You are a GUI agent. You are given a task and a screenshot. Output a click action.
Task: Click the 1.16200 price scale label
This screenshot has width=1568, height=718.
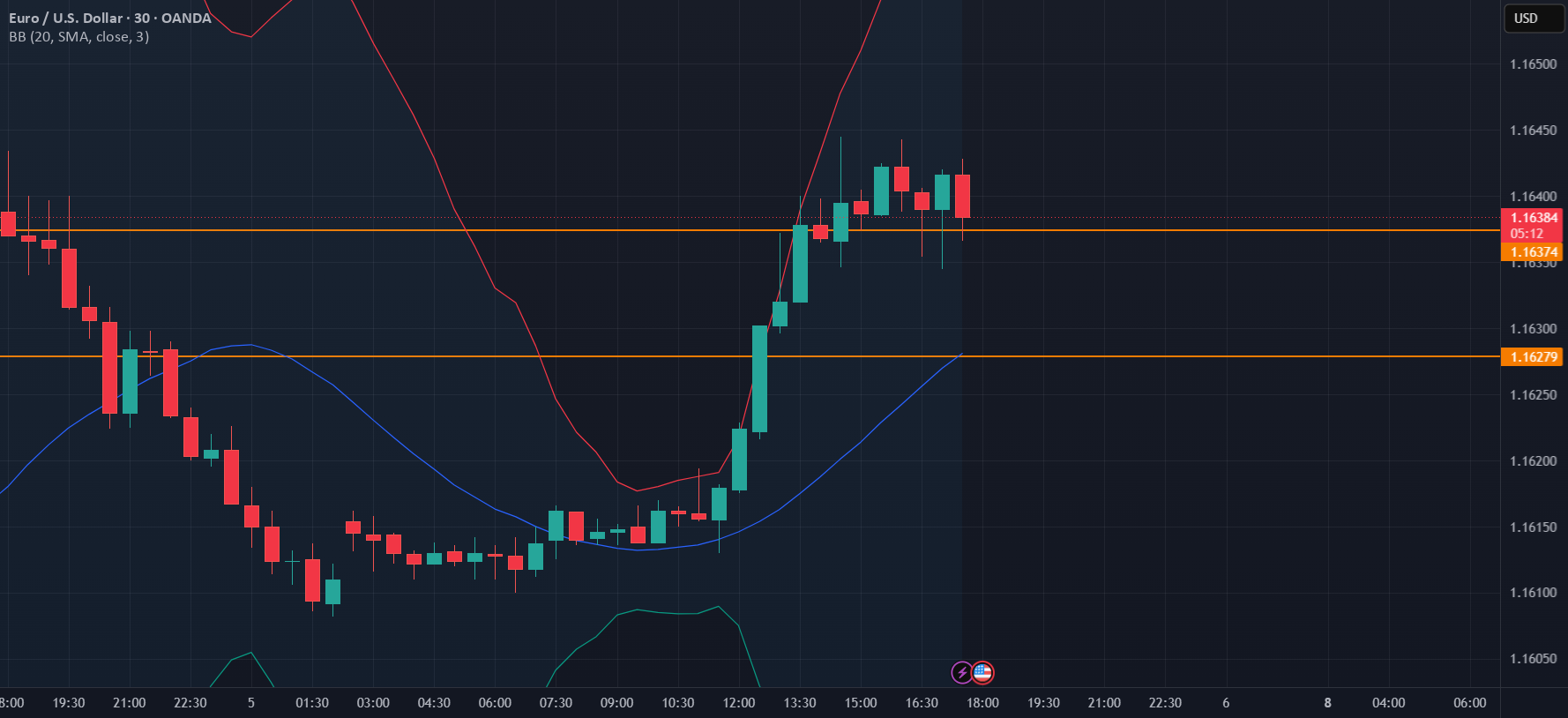(1533, 461)
